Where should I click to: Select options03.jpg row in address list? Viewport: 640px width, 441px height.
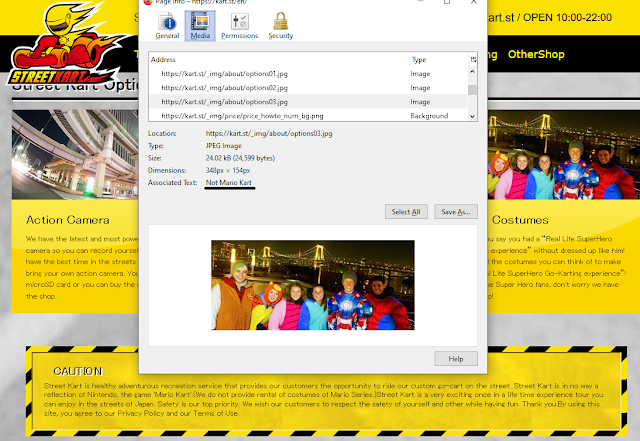pos(308,101)
